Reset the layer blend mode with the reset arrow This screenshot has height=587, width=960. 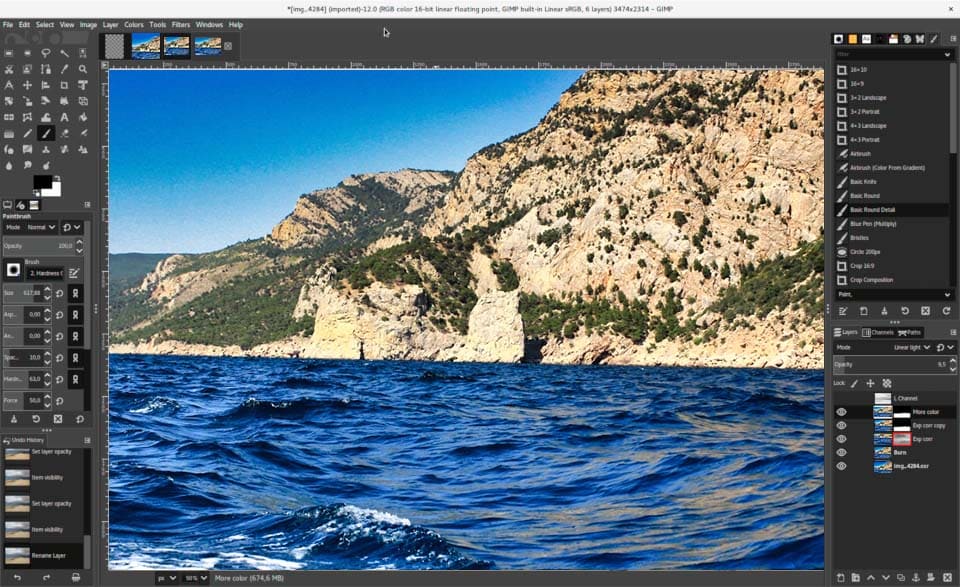coord(941,347)
